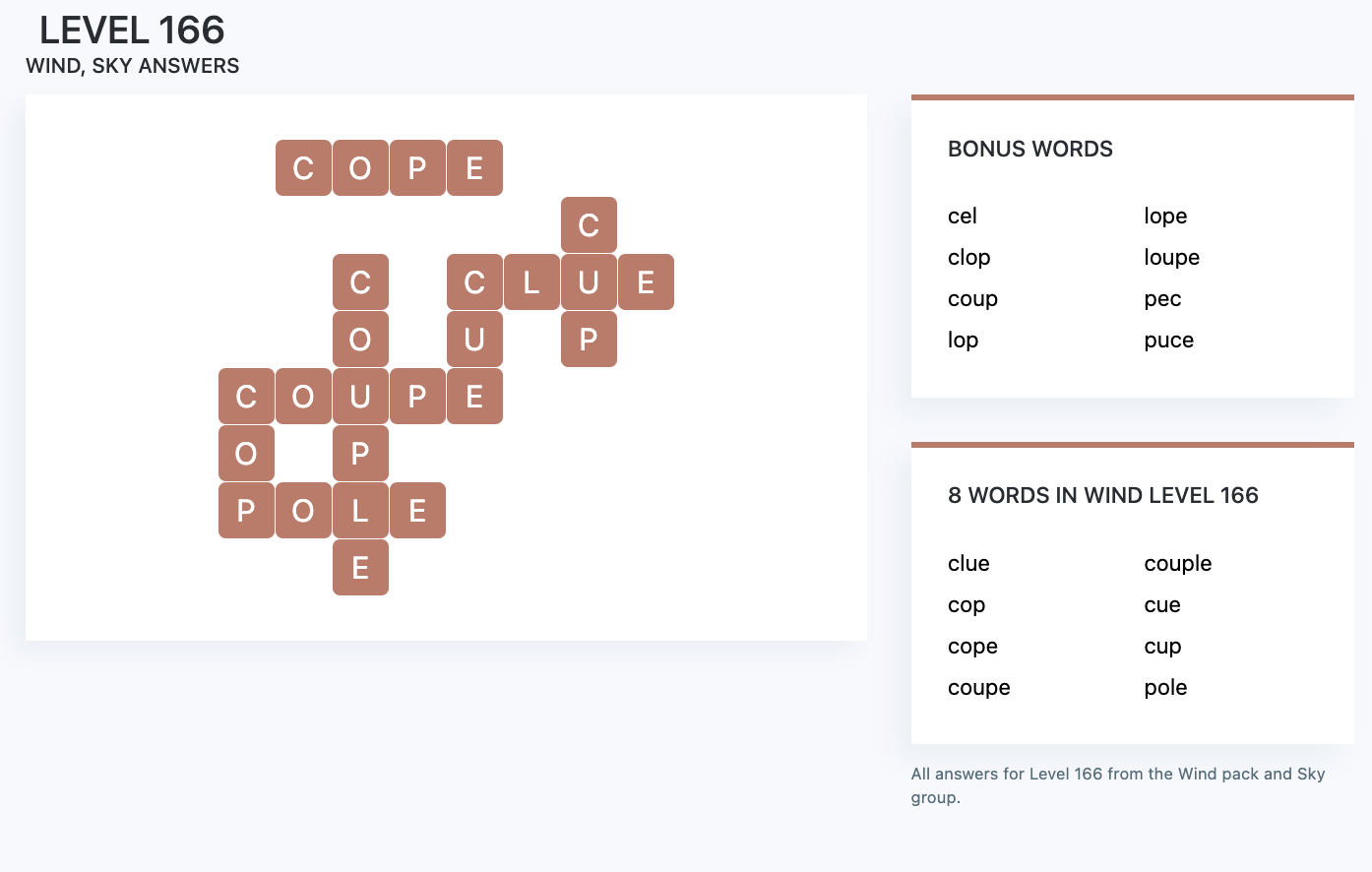The image size is (1372, 872).
Task: Select the bottom P tile of vertical CUP
Action: tap(589, 340)
